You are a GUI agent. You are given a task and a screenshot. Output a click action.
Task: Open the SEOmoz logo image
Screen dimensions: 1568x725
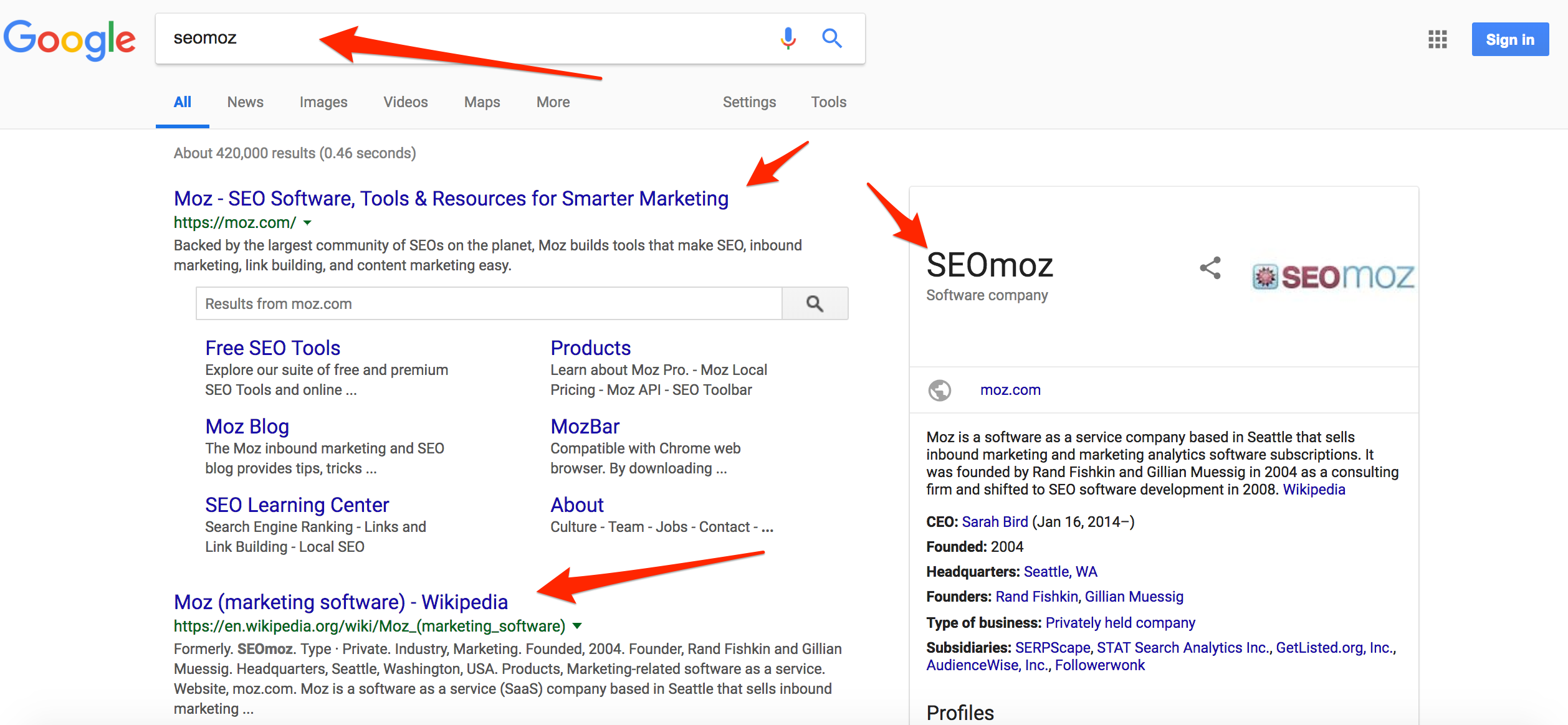coord(1333,277)
